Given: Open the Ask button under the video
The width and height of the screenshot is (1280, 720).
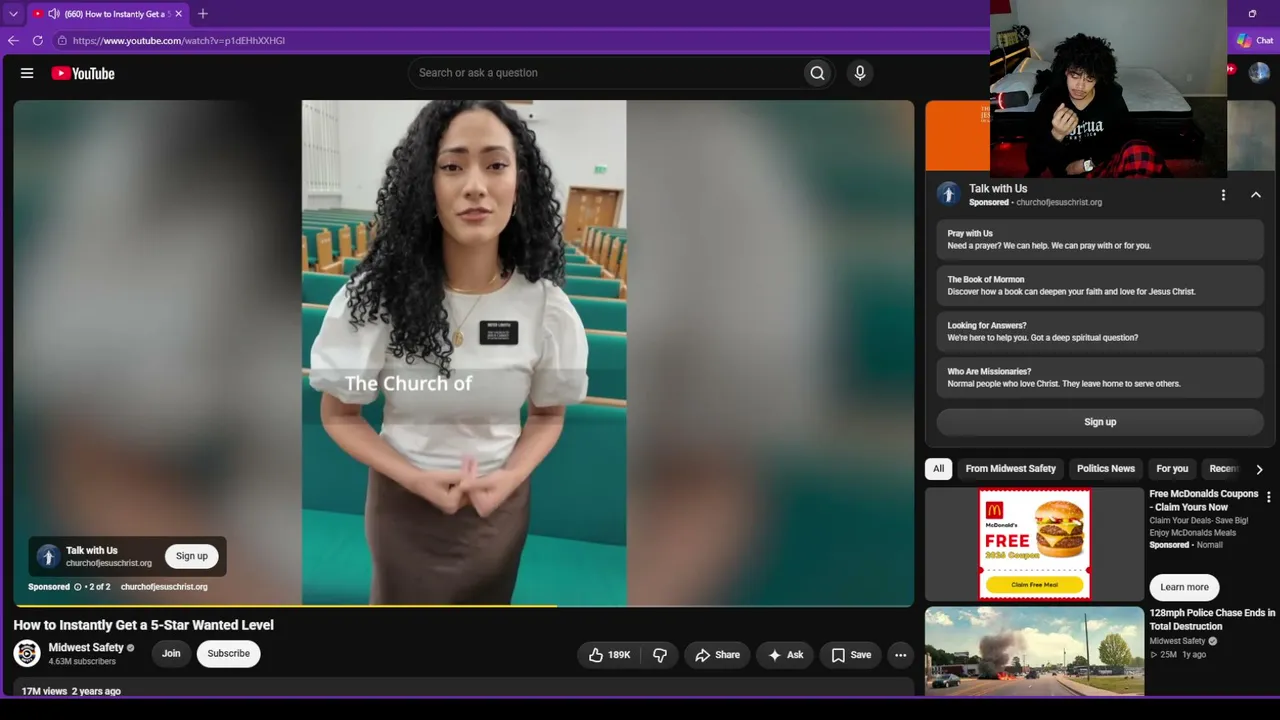Looking at the screenshot, I should 785,655.
